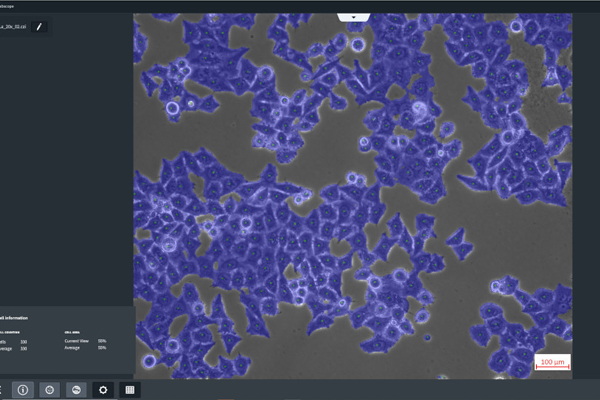This screenshot has width=600, height=400.
Task: Open settings with the gear icon
Action: (x=101, y=390)
